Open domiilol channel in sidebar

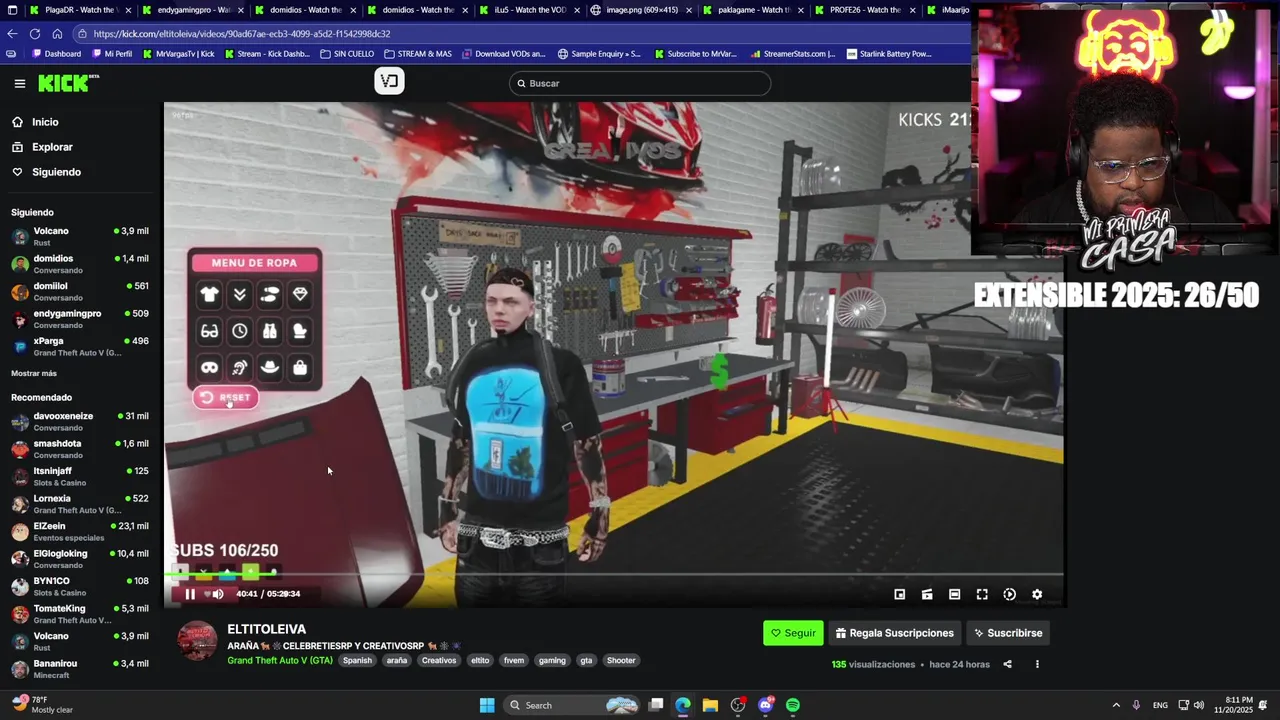[80, 292]
